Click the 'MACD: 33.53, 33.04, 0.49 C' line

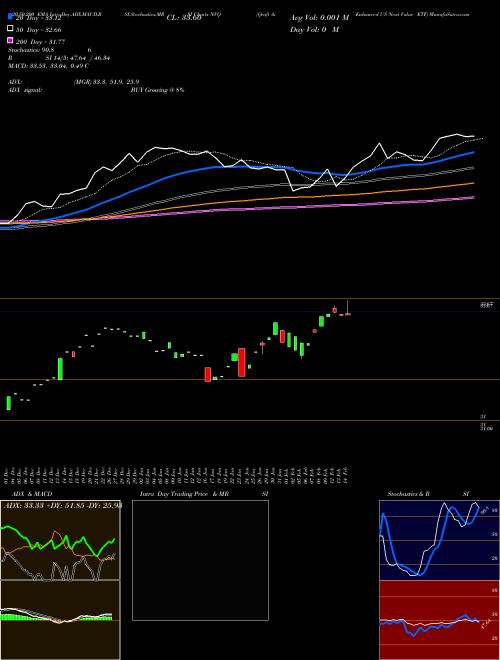point(48,66)
